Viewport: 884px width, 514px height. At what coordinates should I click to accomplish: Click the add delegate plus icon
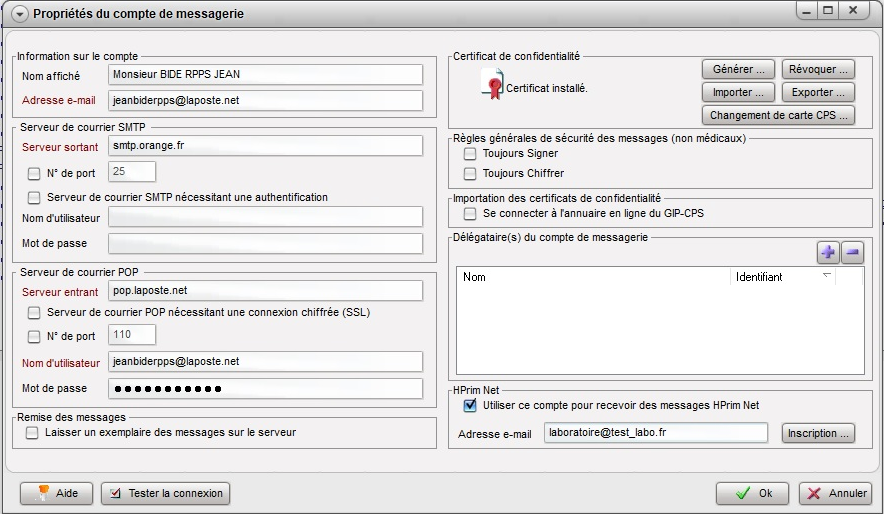828,253
